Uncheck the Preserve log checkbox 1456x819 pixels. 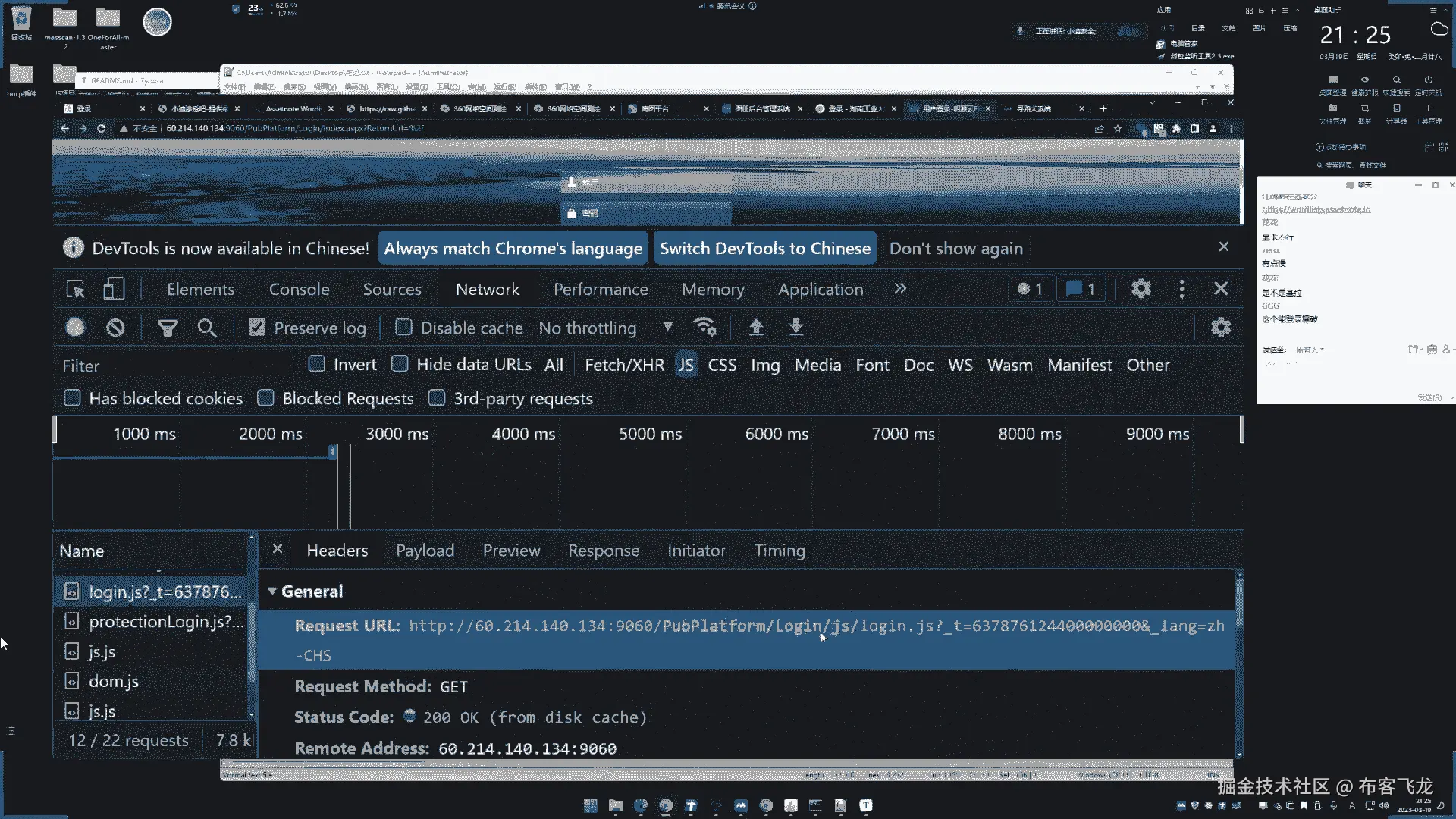click(257, 328)
